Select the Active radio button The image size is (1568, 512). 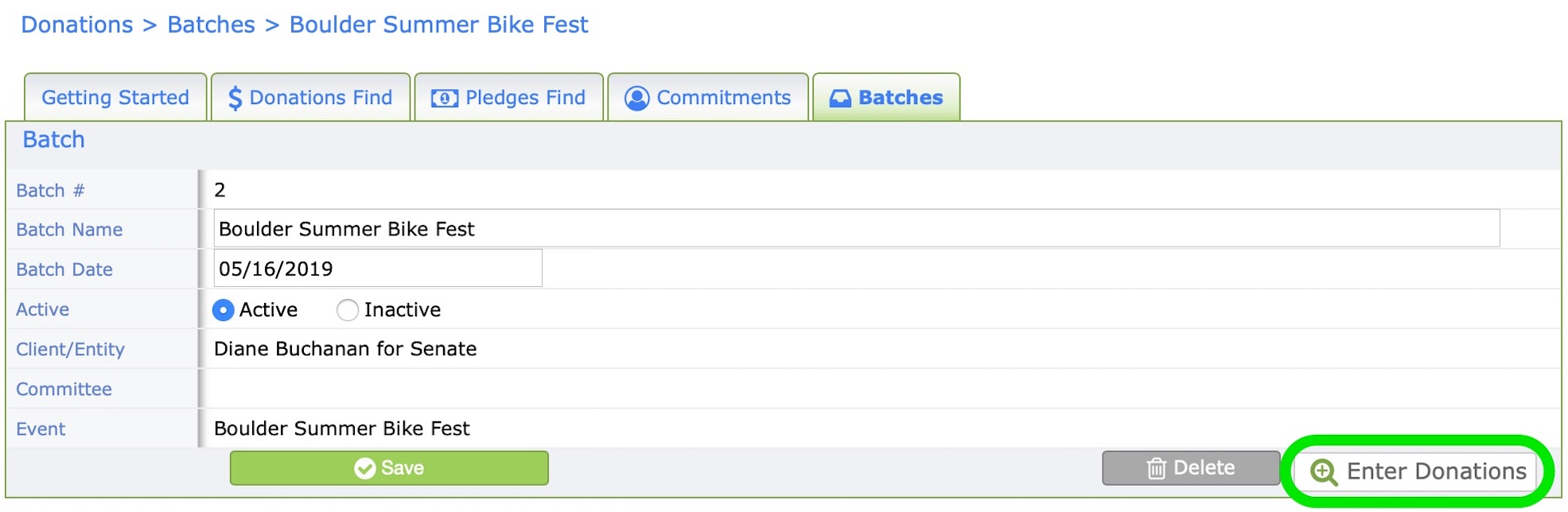coord(224,310)
